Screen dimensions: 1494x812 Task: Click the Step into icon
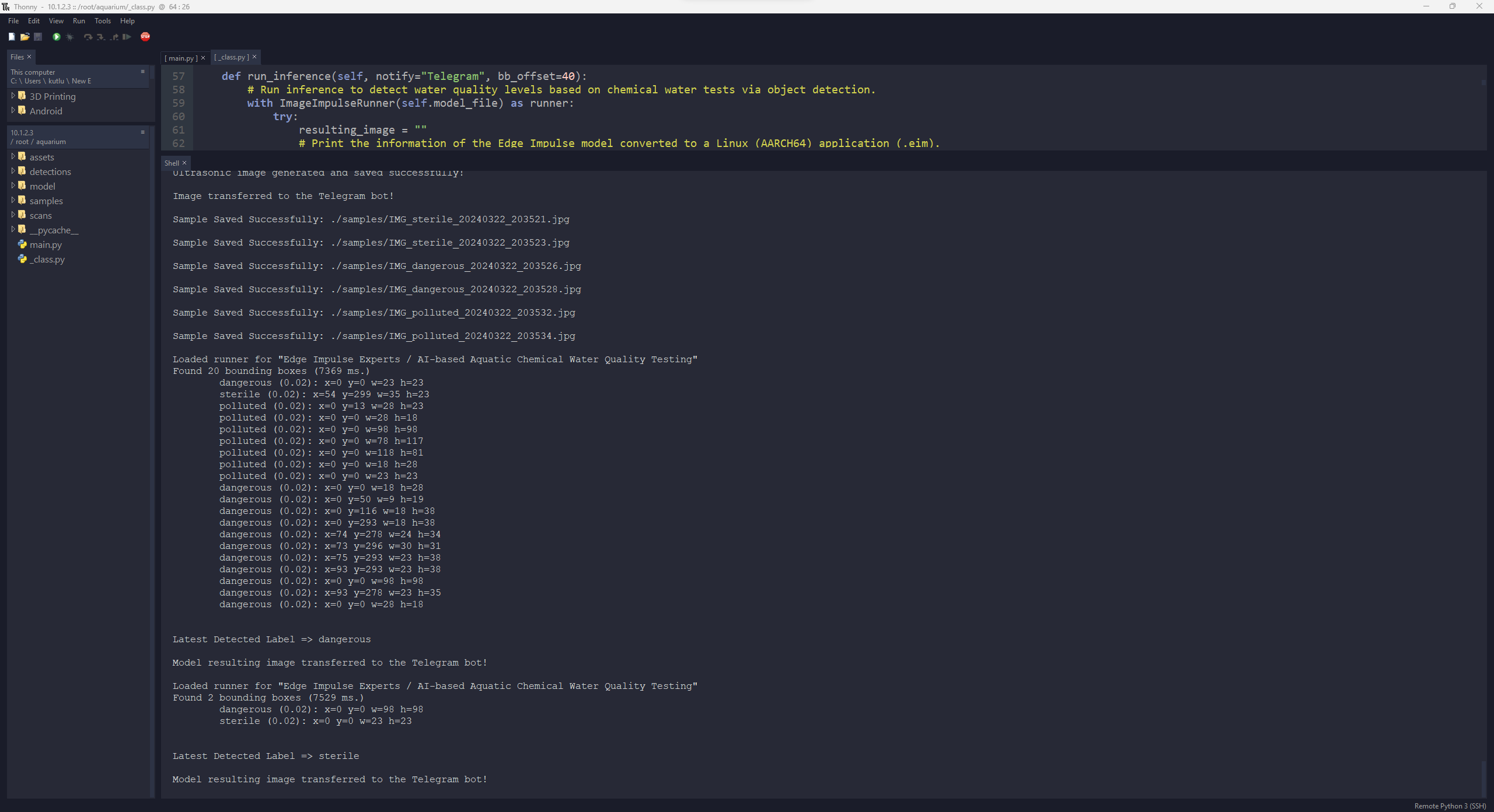tap(100, 37)
